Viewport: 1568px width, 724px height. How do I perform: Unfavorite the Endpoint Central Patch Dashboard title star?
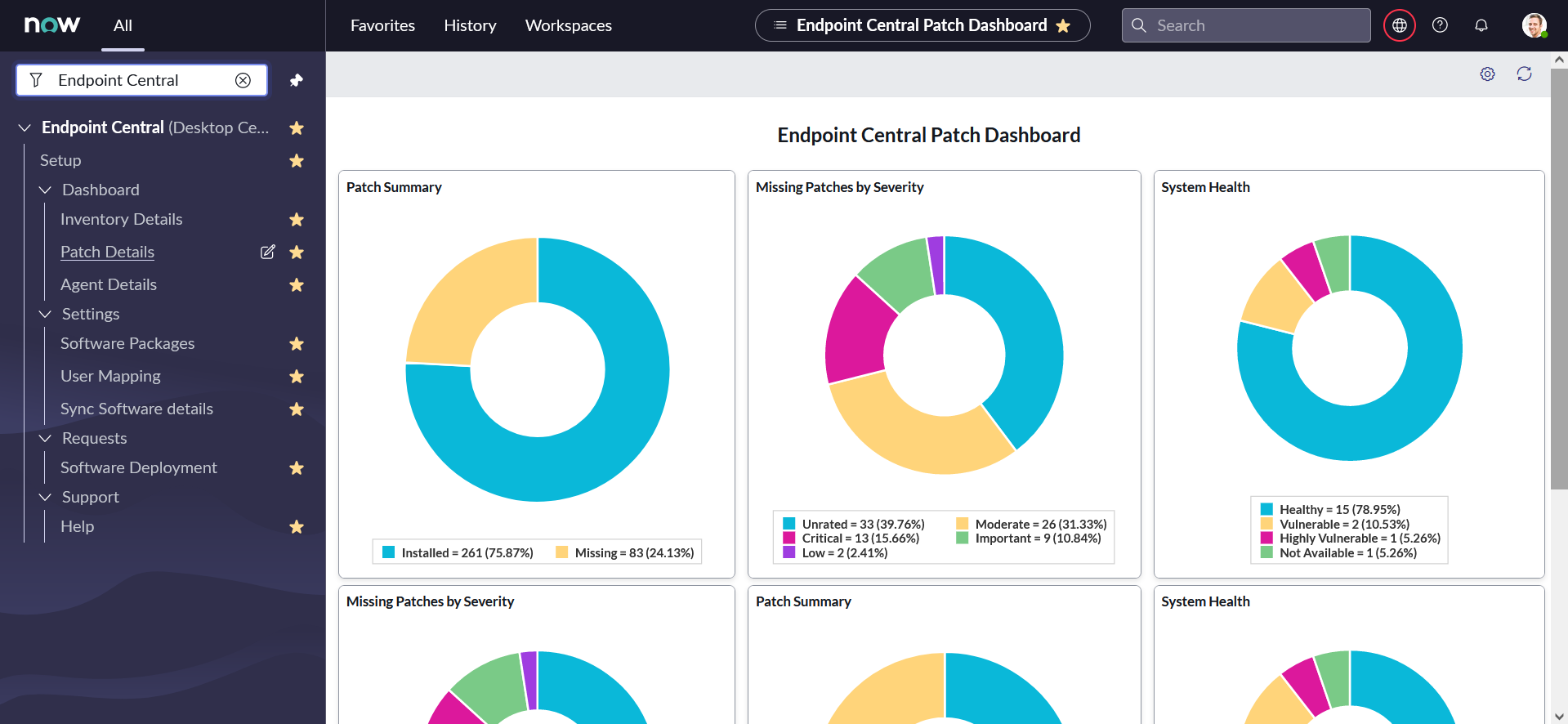1063,26
